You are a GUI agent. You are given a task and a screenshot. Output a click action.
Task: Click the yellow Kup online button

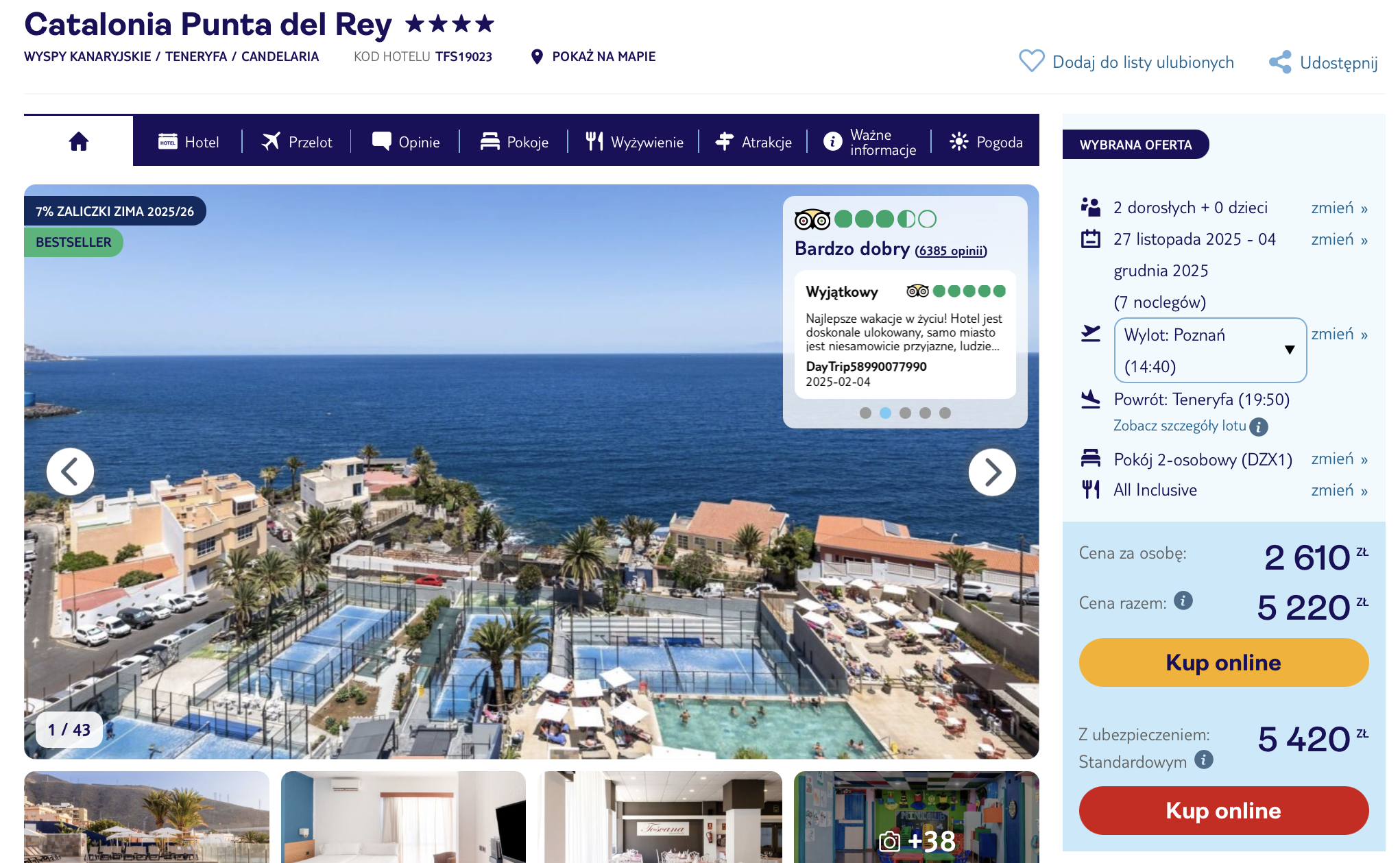[1223, 662]
